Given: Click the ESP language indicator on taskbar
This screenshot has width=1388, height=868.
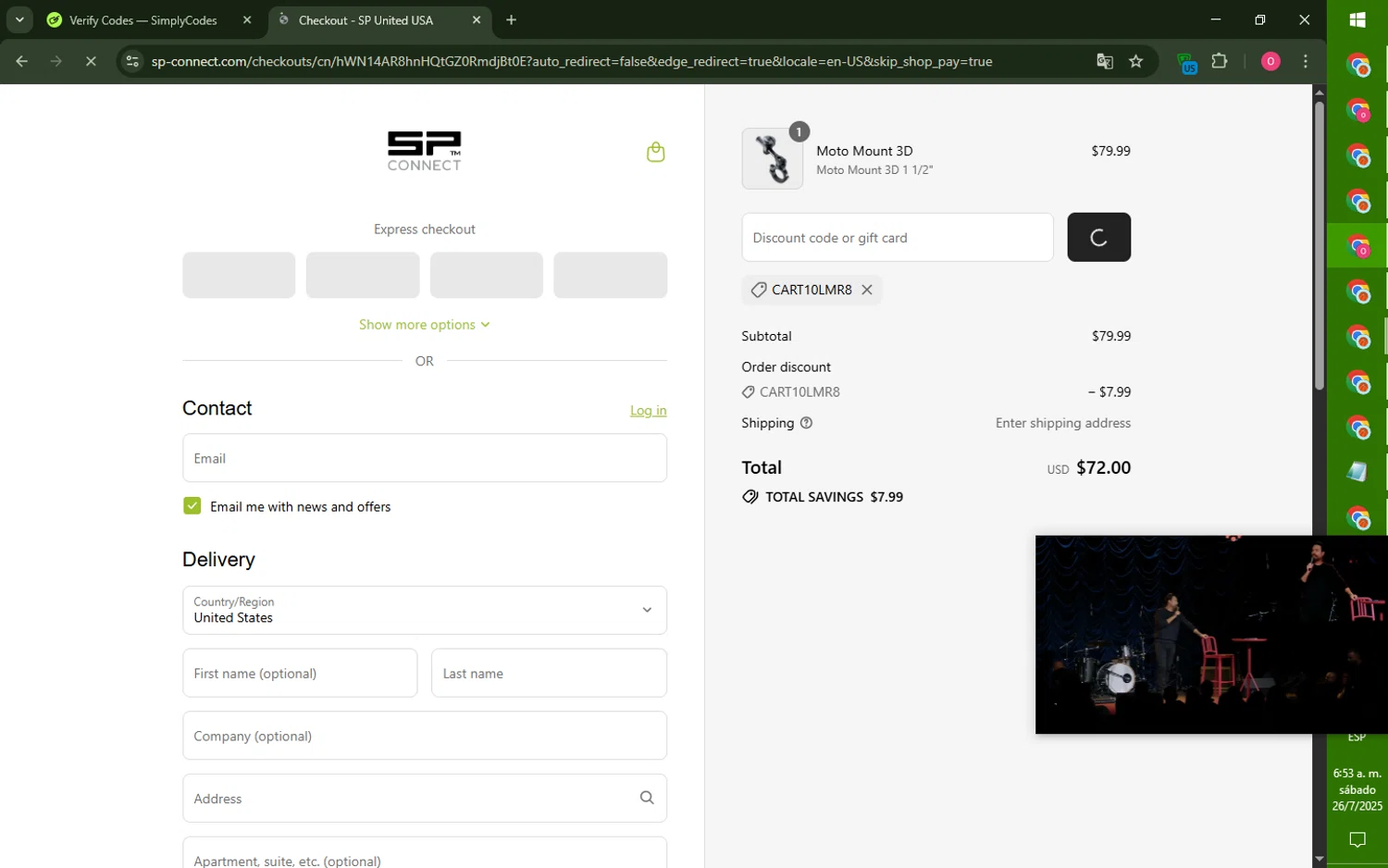Looking at the screenshot, I should point(1357,738).
